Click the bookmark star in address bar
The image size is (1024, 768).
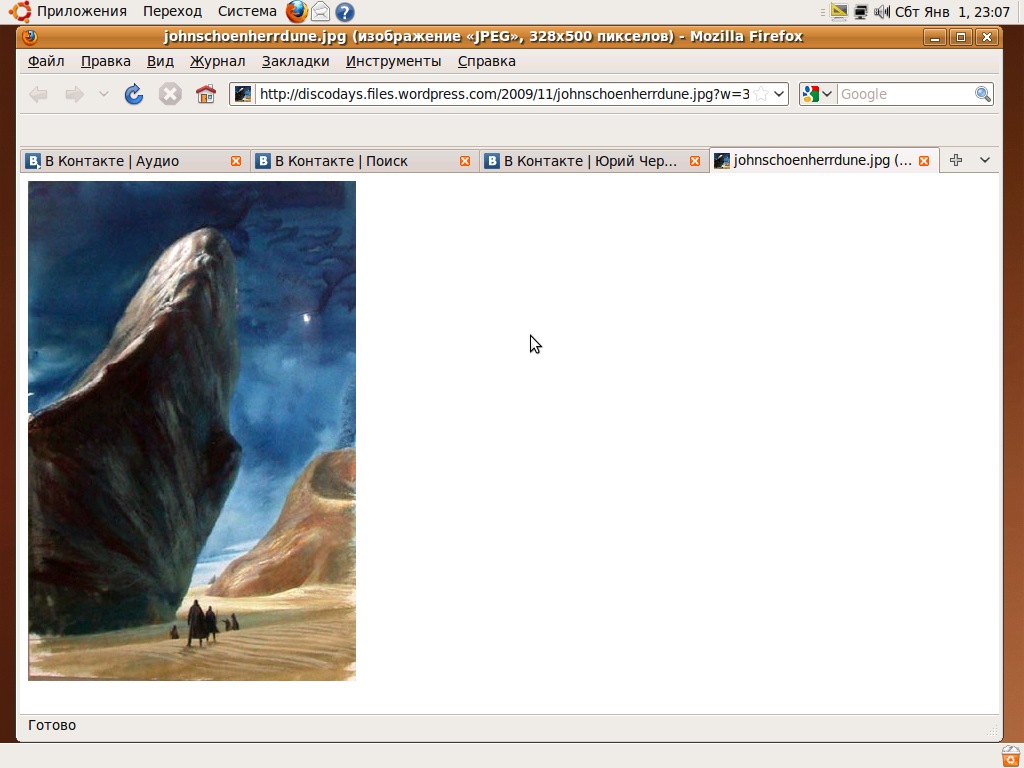tap(762, 94)
